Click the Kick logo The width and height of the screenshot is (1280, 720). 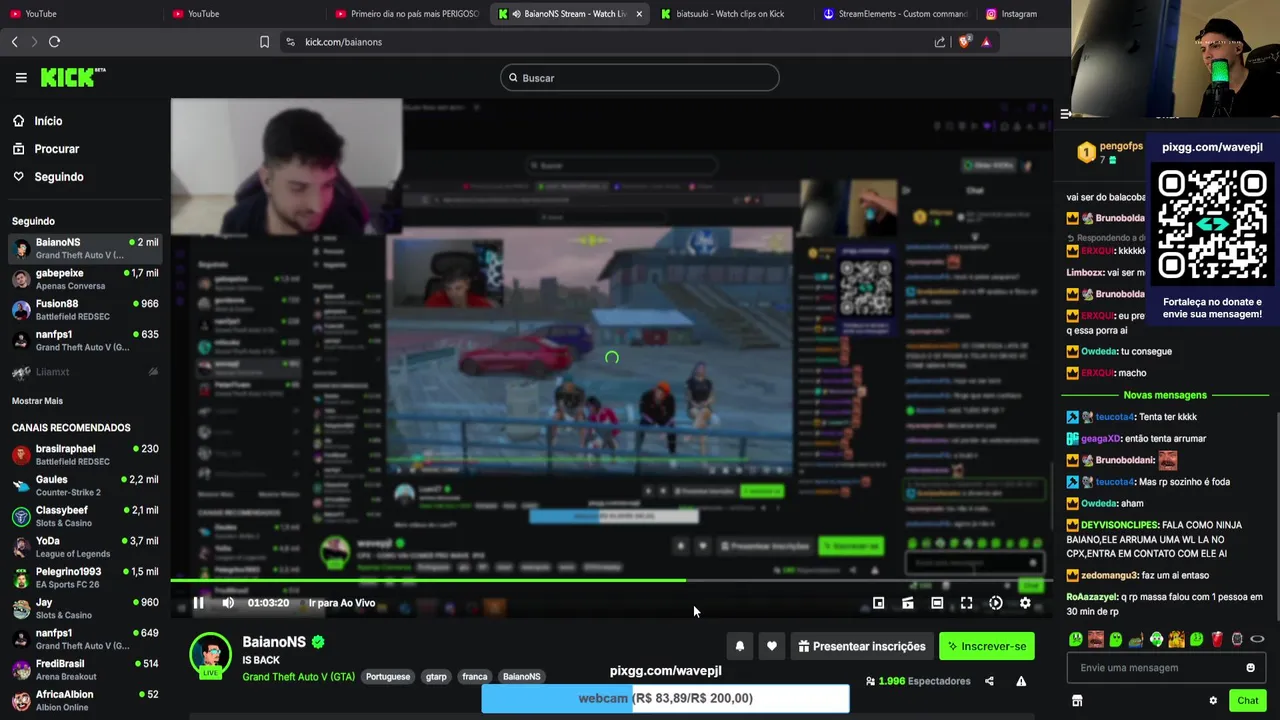click(73, 77)
